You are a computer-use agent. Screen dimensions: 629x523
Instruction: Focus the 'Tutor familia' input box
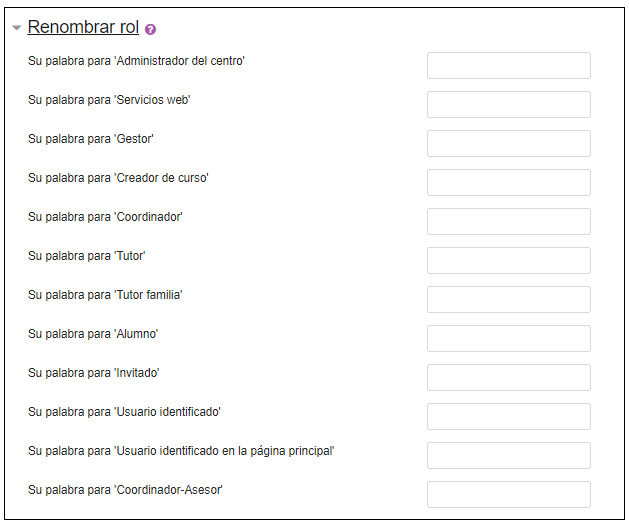tap(509, 299)
